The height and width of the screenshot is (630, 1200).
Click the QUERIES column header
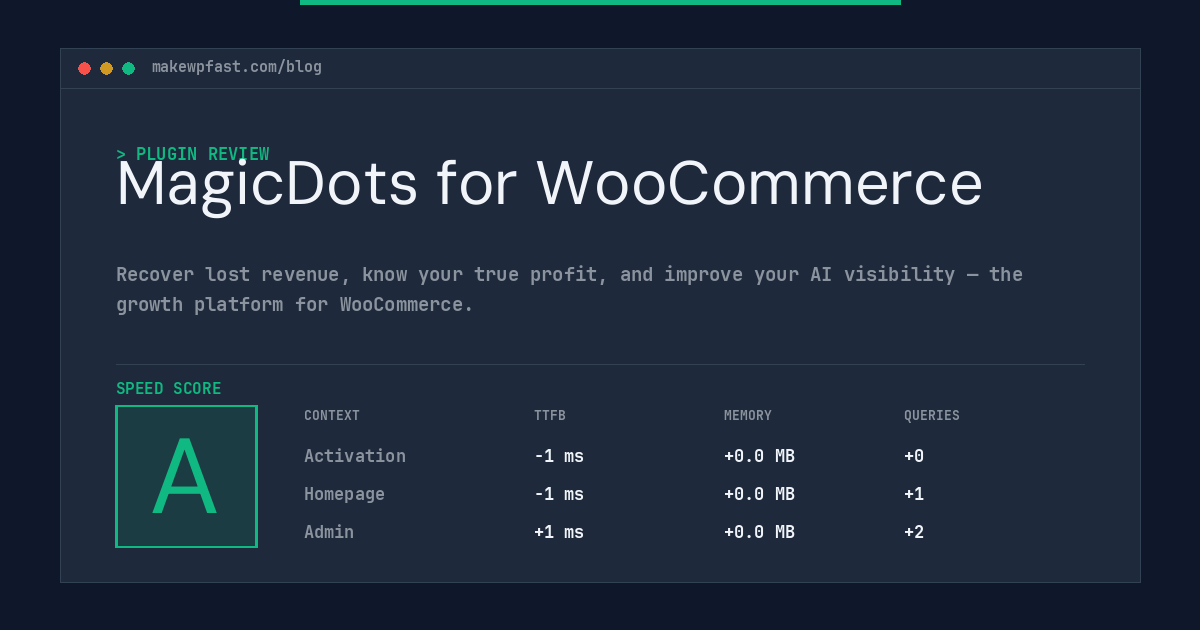932,416
